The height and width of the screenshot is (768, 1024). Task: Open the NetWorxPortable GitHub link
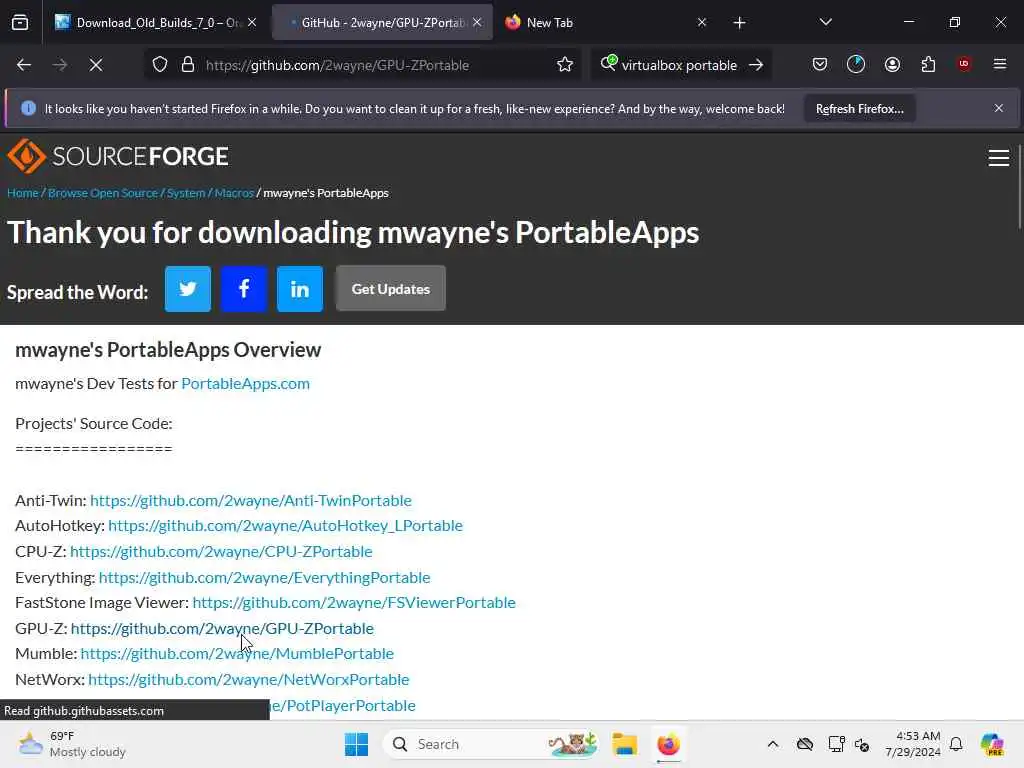click(249, 680)
